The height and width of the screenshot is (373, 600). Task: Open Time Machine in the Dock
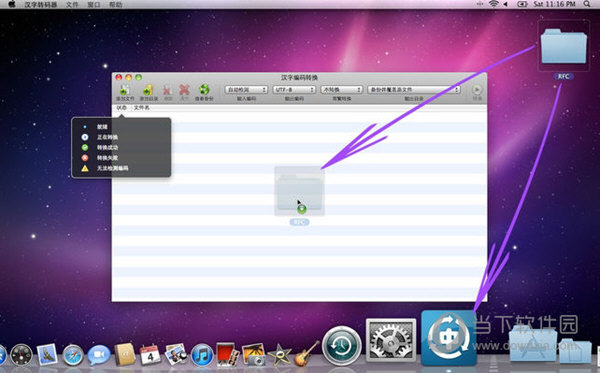pyautogui.click(x=342, y=345)
